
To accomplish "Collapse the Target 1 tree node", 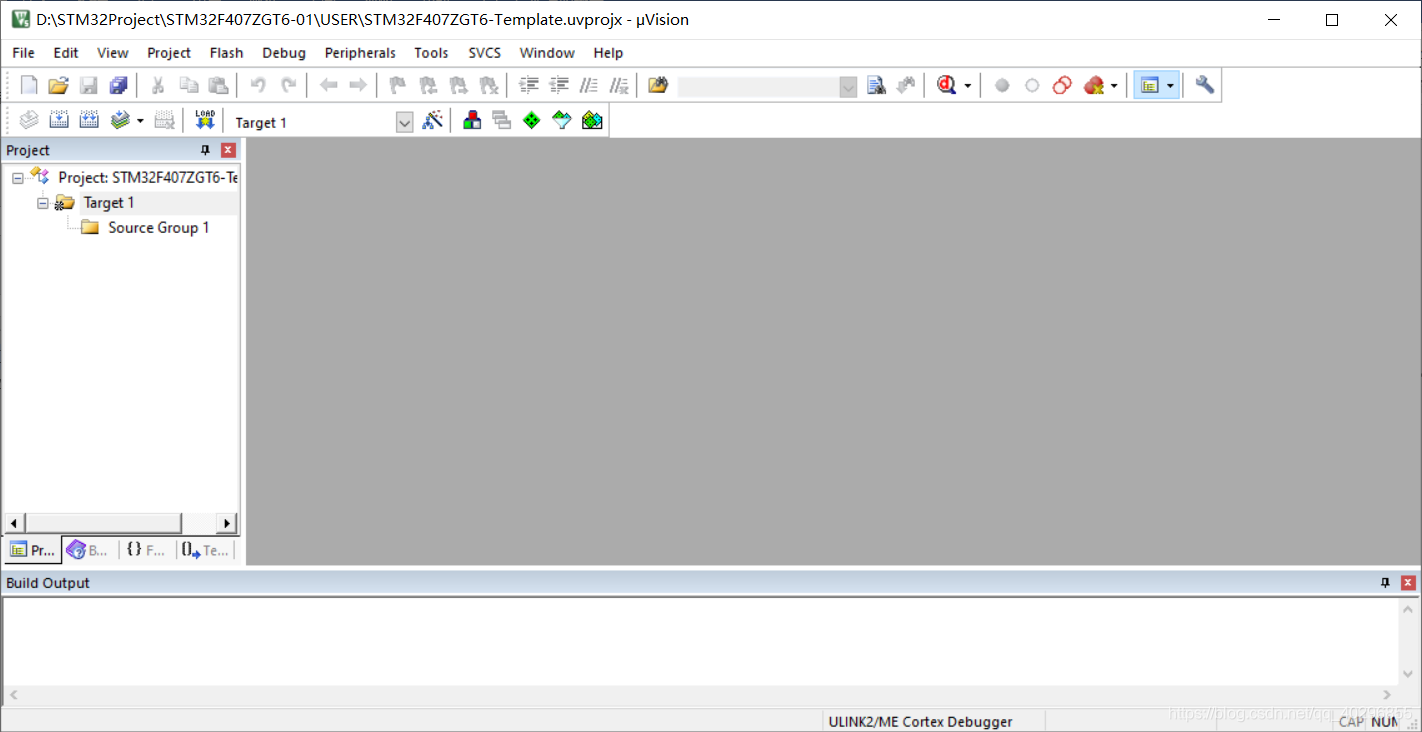I will tap(43, 203).
